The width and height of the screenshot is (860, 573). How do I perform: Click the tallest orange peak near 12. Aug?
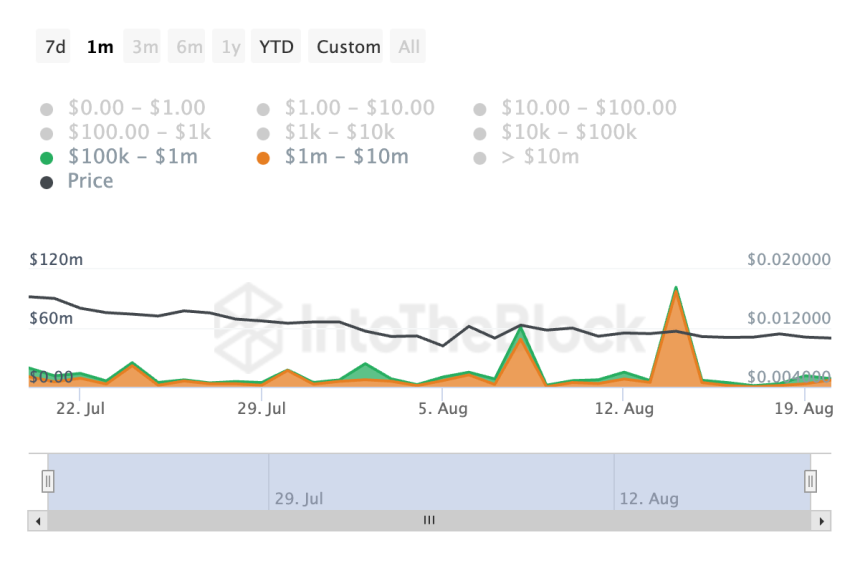tap(677, 290)
